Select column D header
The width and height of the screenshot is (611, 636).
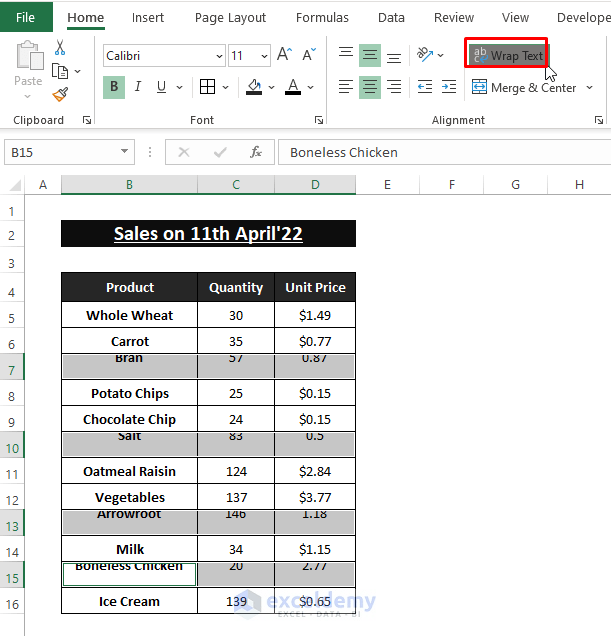(x=315, y=185)
